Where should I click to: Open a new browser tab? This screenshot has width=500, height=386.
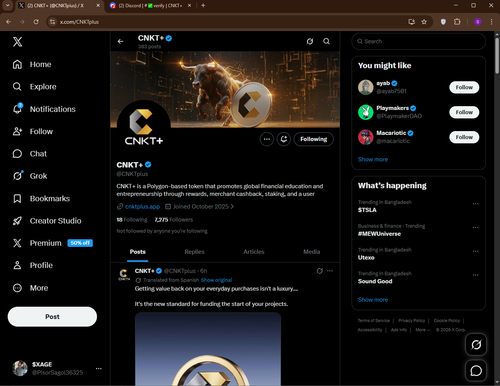pos(203,5)
